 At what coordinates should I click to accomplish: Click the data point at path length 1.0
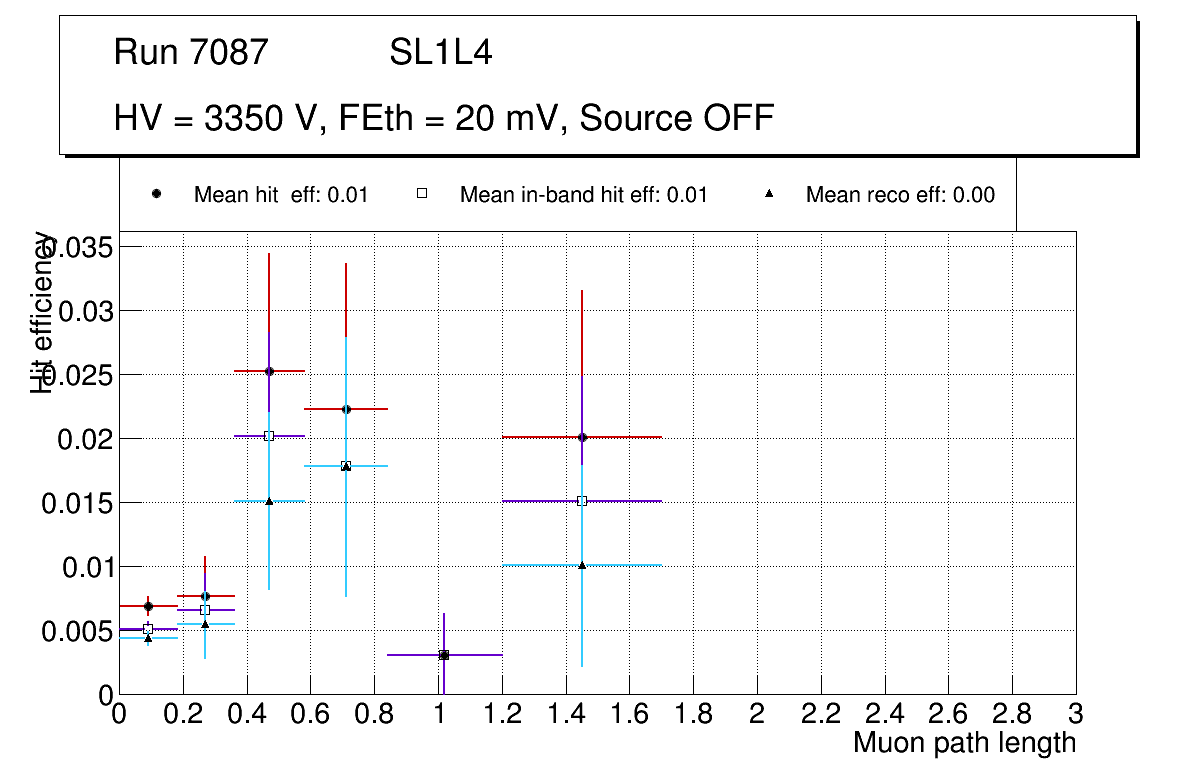coord(444,655)
